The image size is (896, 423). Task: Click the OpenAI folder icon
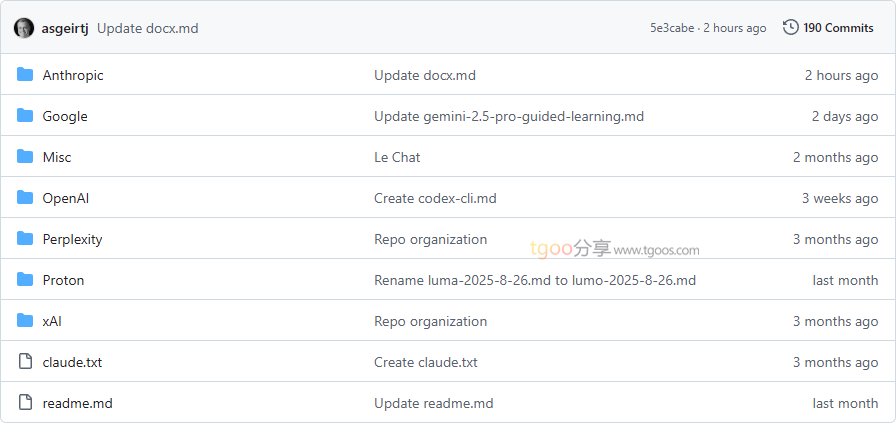coord(25,198)
